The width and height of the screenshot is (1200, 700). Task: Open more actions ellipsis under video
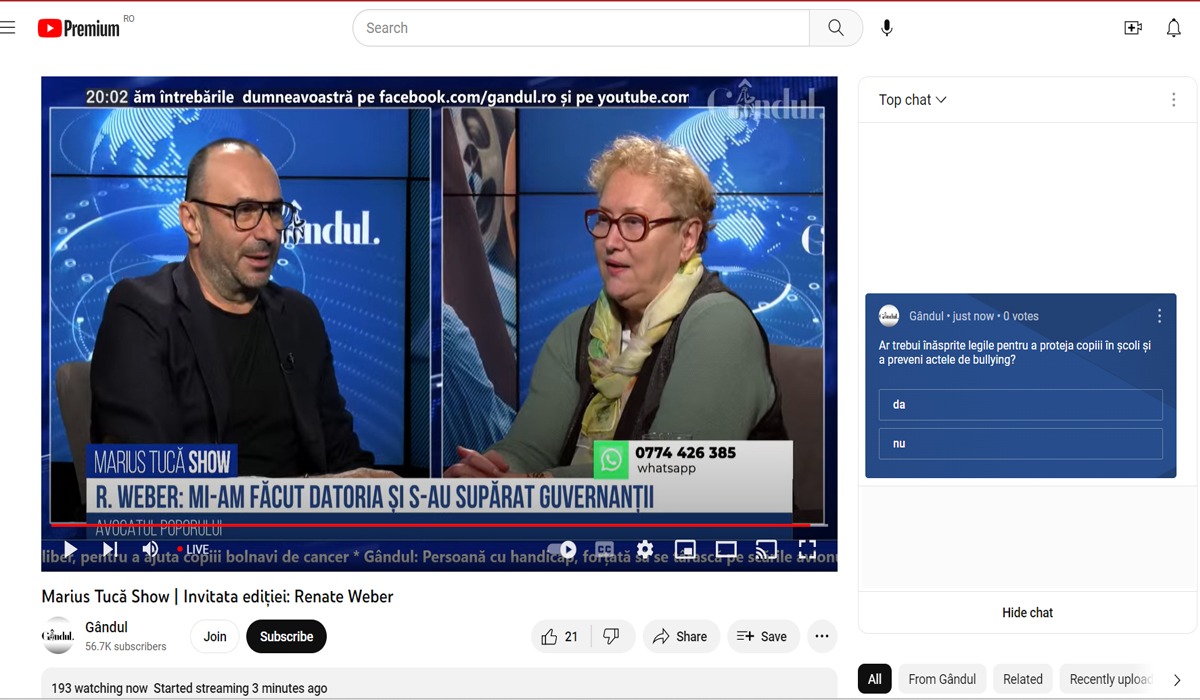(822, 636)
